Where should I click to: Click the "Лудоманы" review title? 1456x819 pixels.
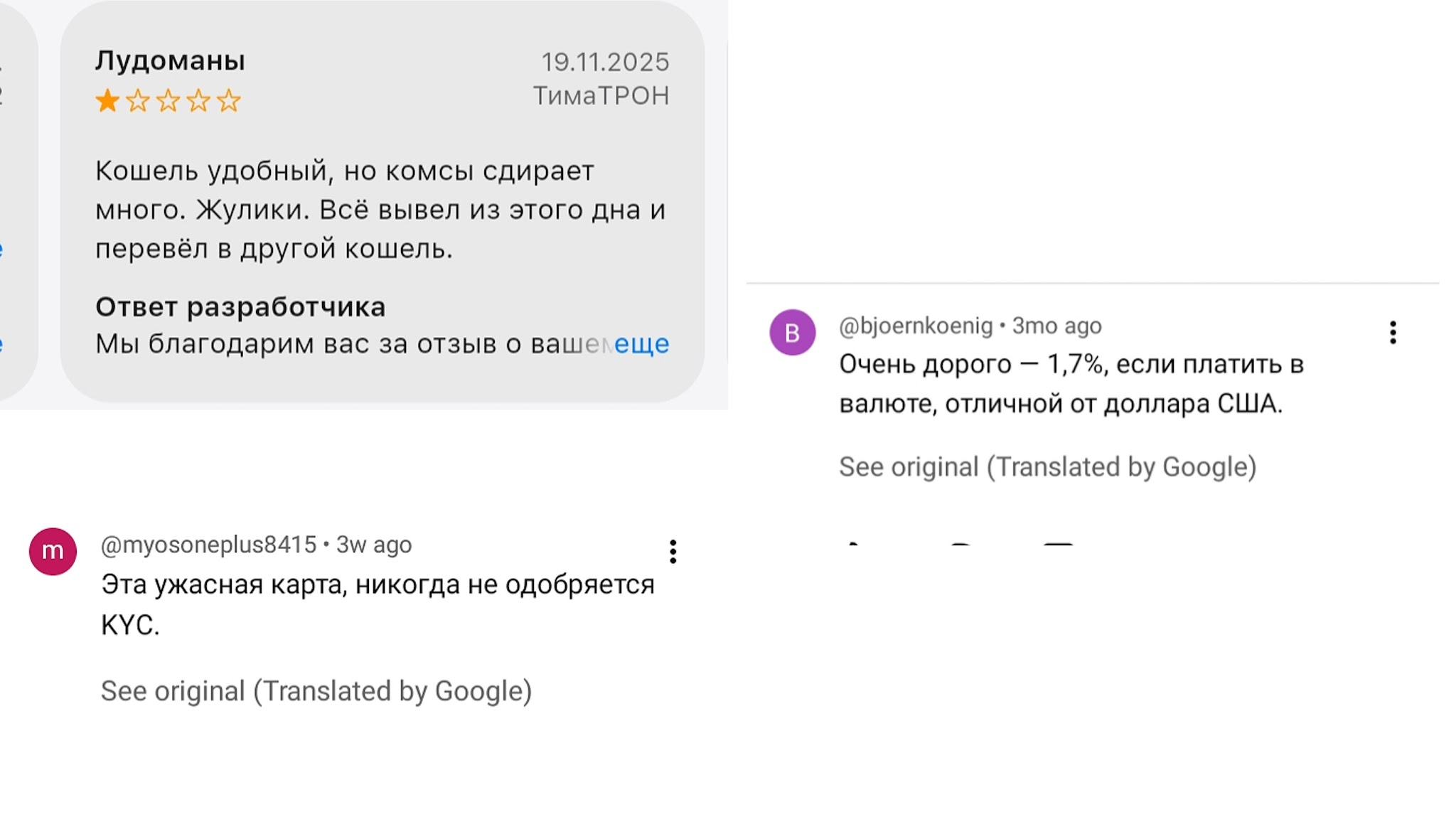pos(171,61)
